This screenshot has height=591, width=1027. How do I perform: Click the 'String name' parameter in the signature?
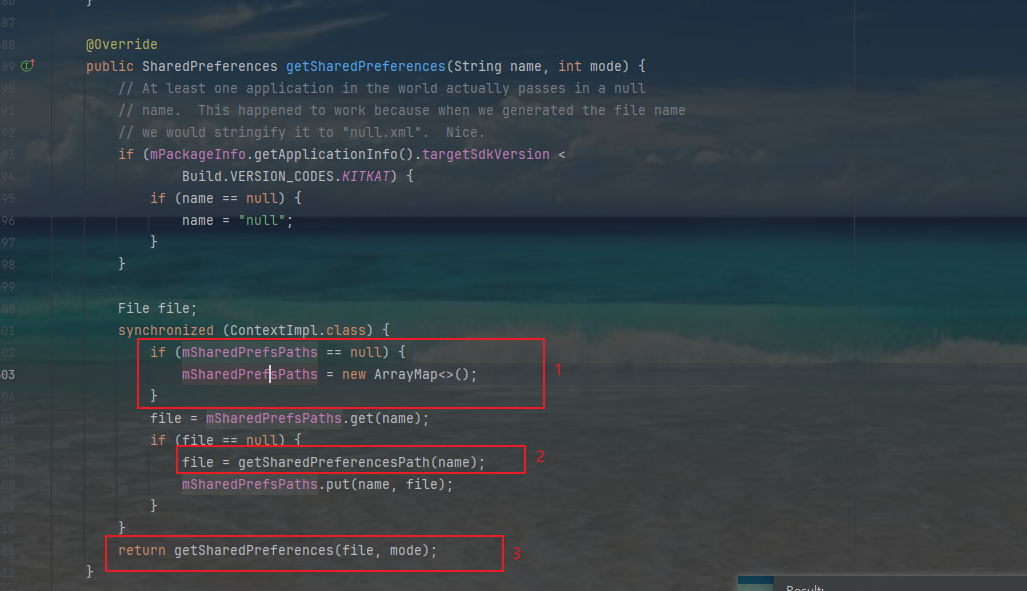498,66
